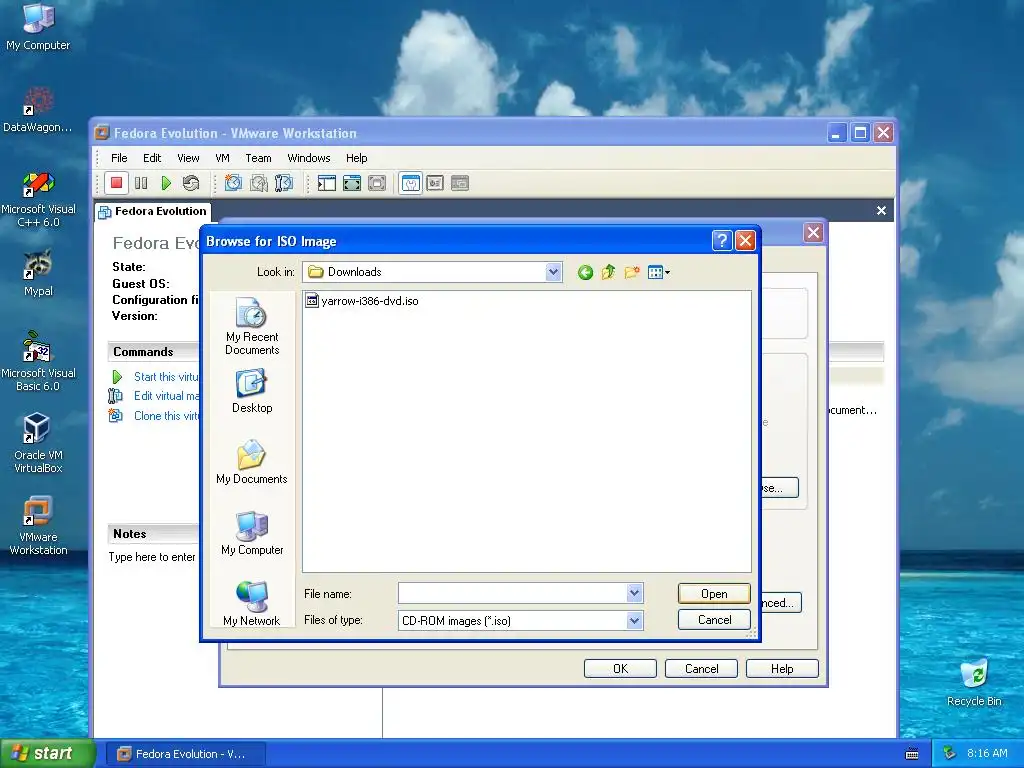This screenshot has width=1024, height=768.
Task: Open the File menu
Action: (x=119, y=158)
